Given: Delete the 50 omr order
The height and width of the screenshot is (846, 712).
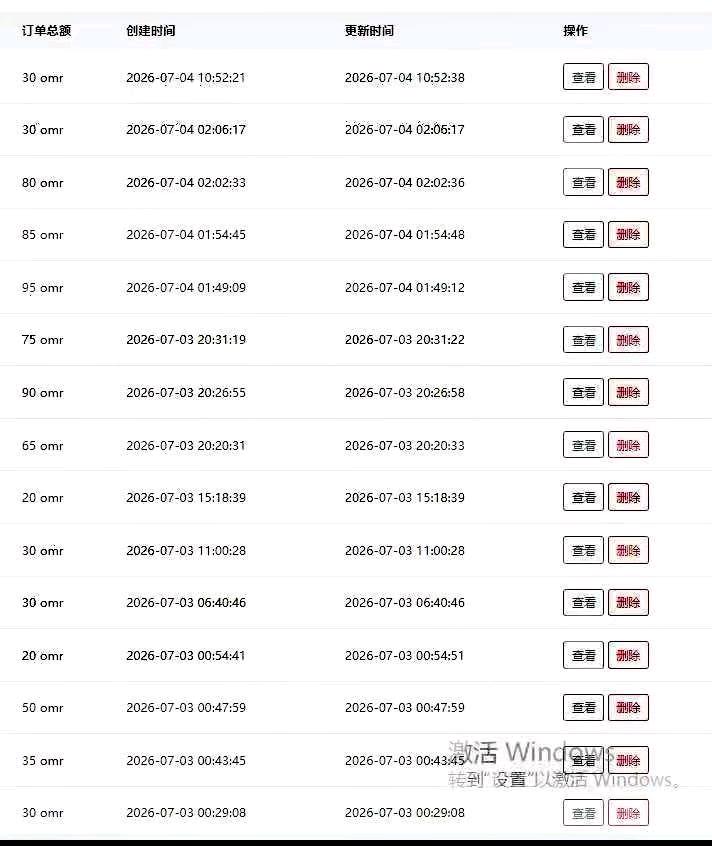Looking at the screenshot, I should 628,707.
